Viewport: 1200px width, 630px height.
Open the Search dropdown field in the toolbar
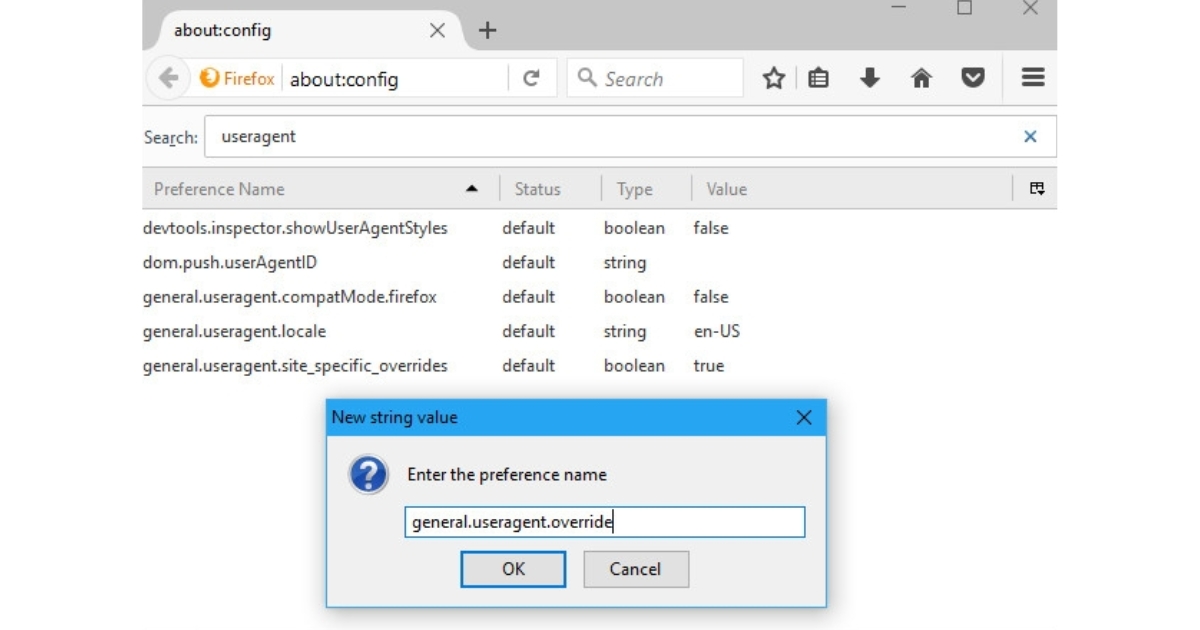pos(655,78)
